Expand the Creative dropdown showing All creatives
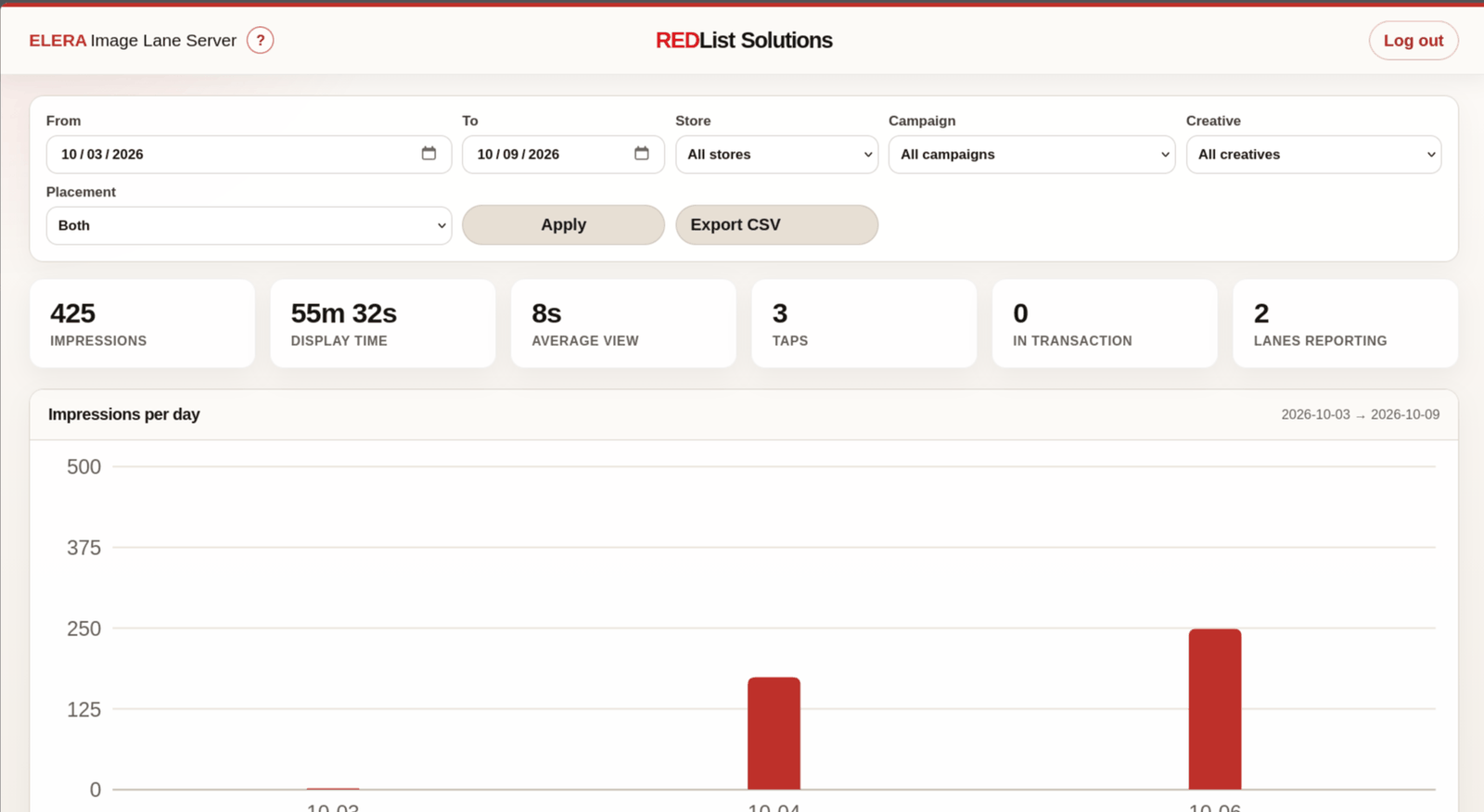Viewport: 1484px width, 812px height. point(1313,155)
